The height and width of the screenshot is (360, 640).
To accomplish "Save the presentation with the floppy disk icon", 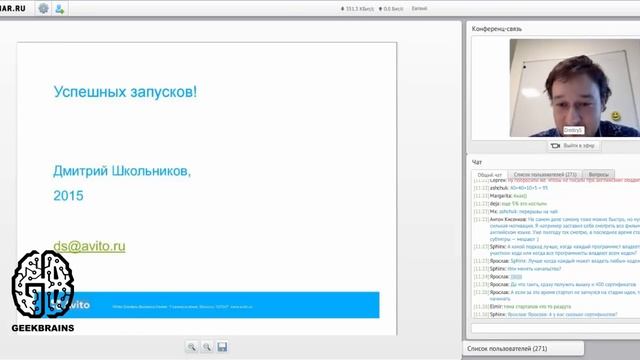I will (222, 347).
